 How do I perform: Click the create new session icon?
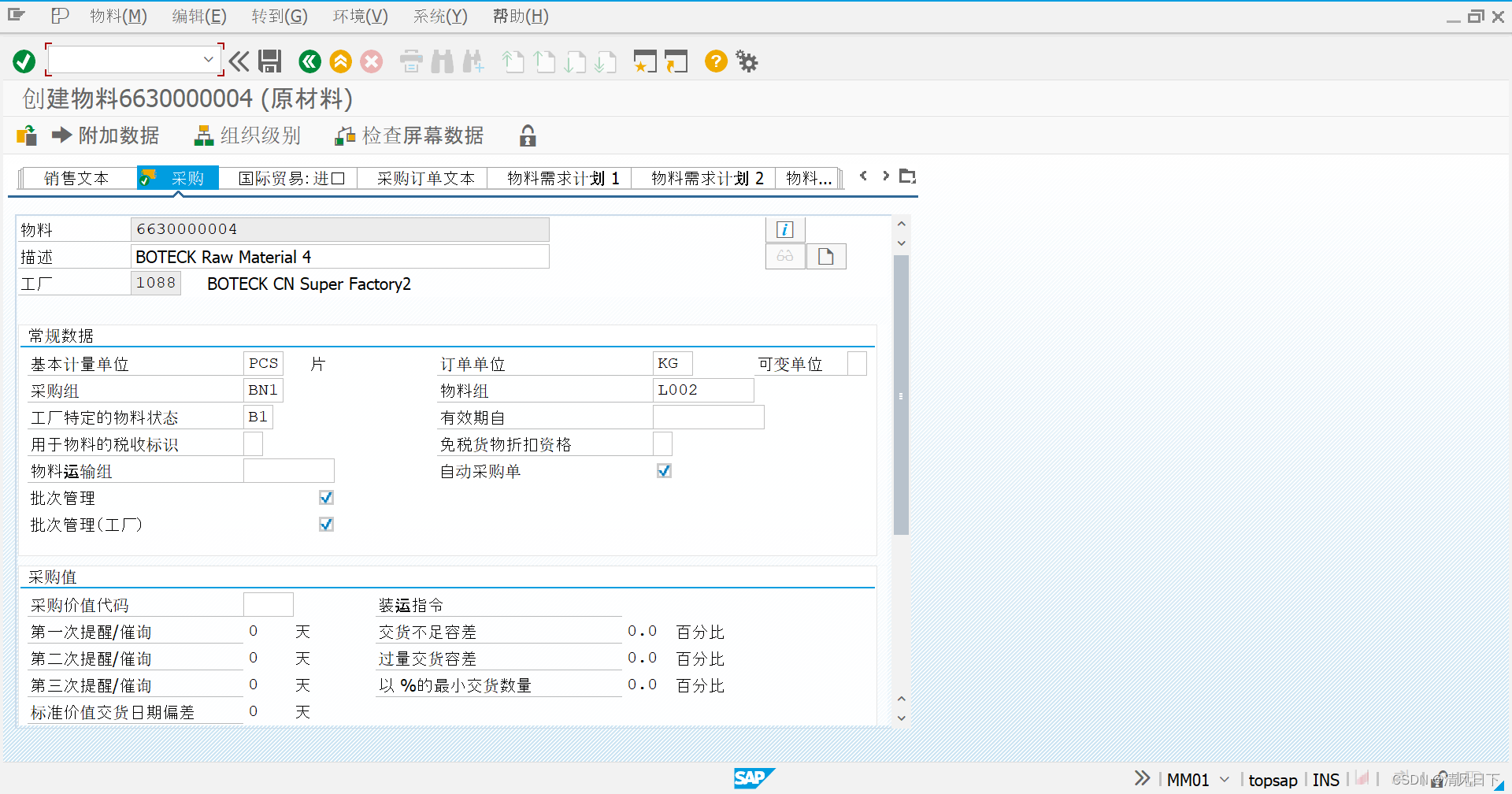pyautogui.click(x=645, y=61)
